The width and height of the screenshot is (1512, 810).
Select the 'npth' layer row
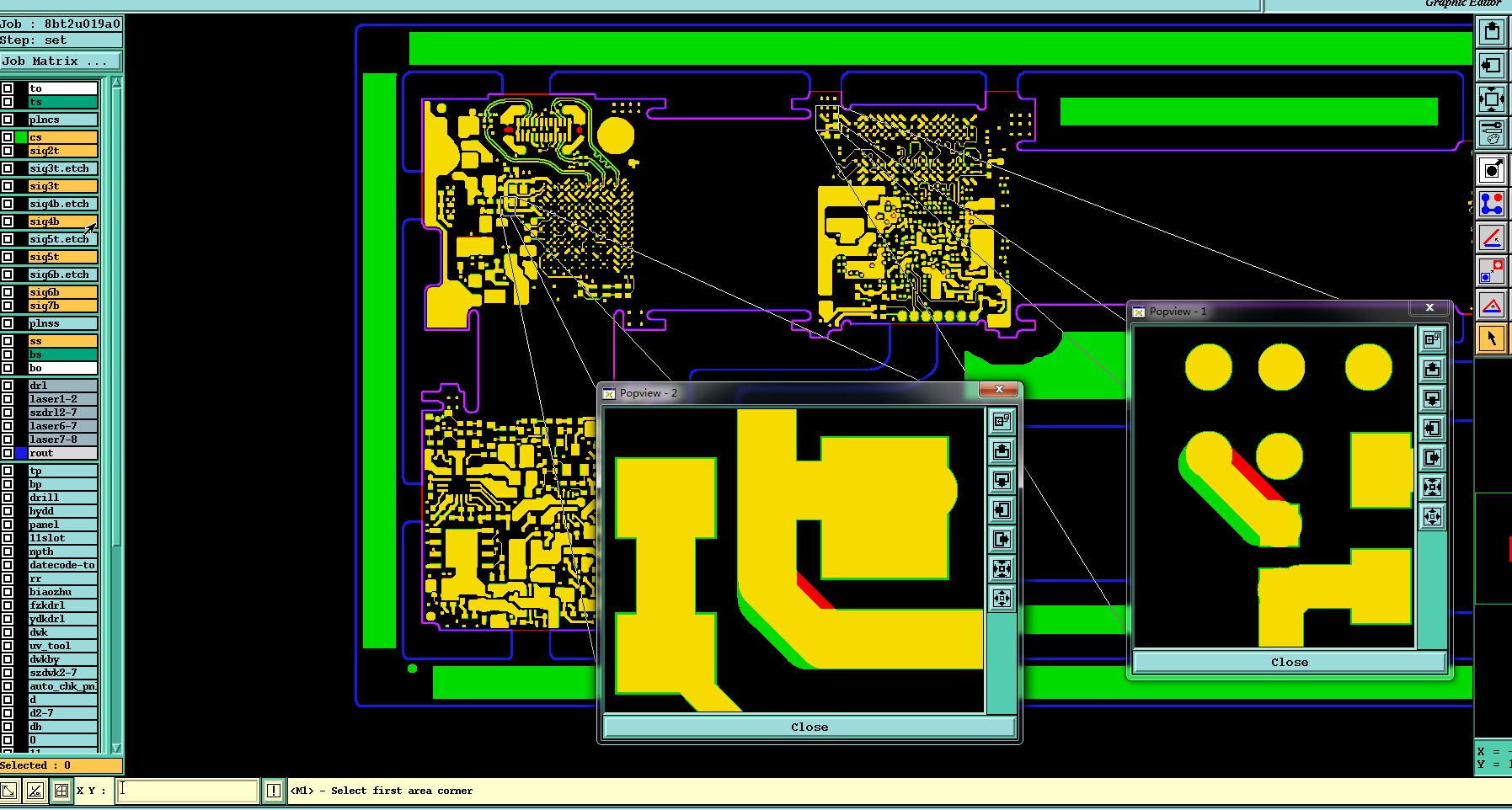point(63,552)
